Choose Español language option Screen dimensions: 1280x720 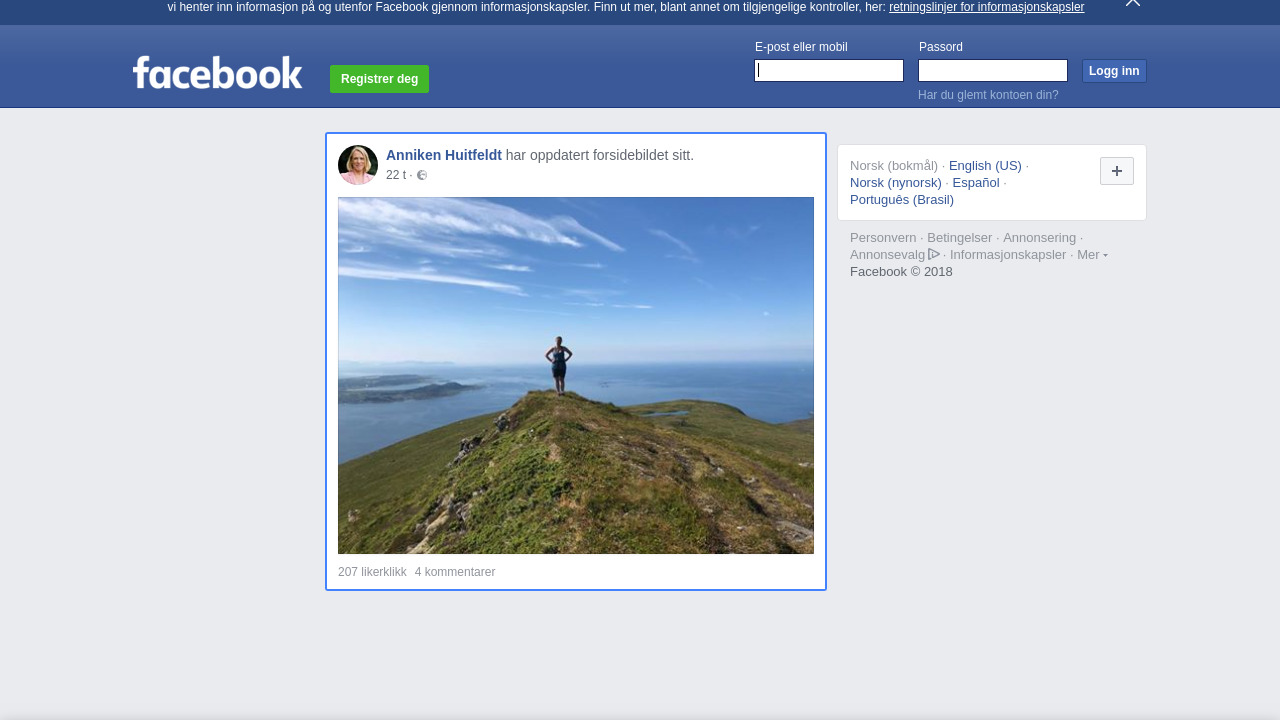point(975,183)
